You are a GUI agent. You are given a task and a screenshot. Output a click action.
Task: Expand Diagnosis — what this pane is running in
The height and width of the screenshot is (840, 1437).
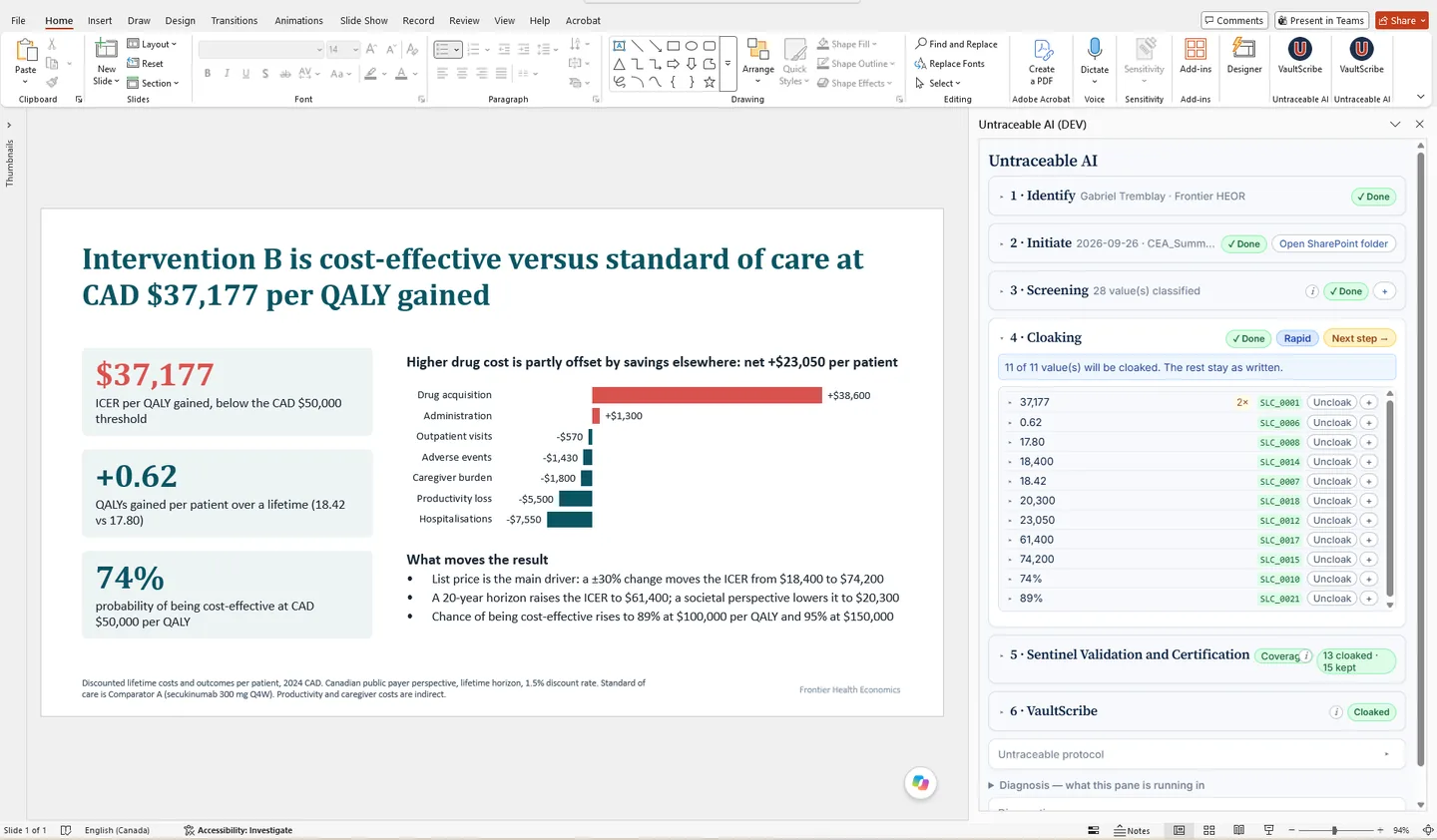point(1097,785)
